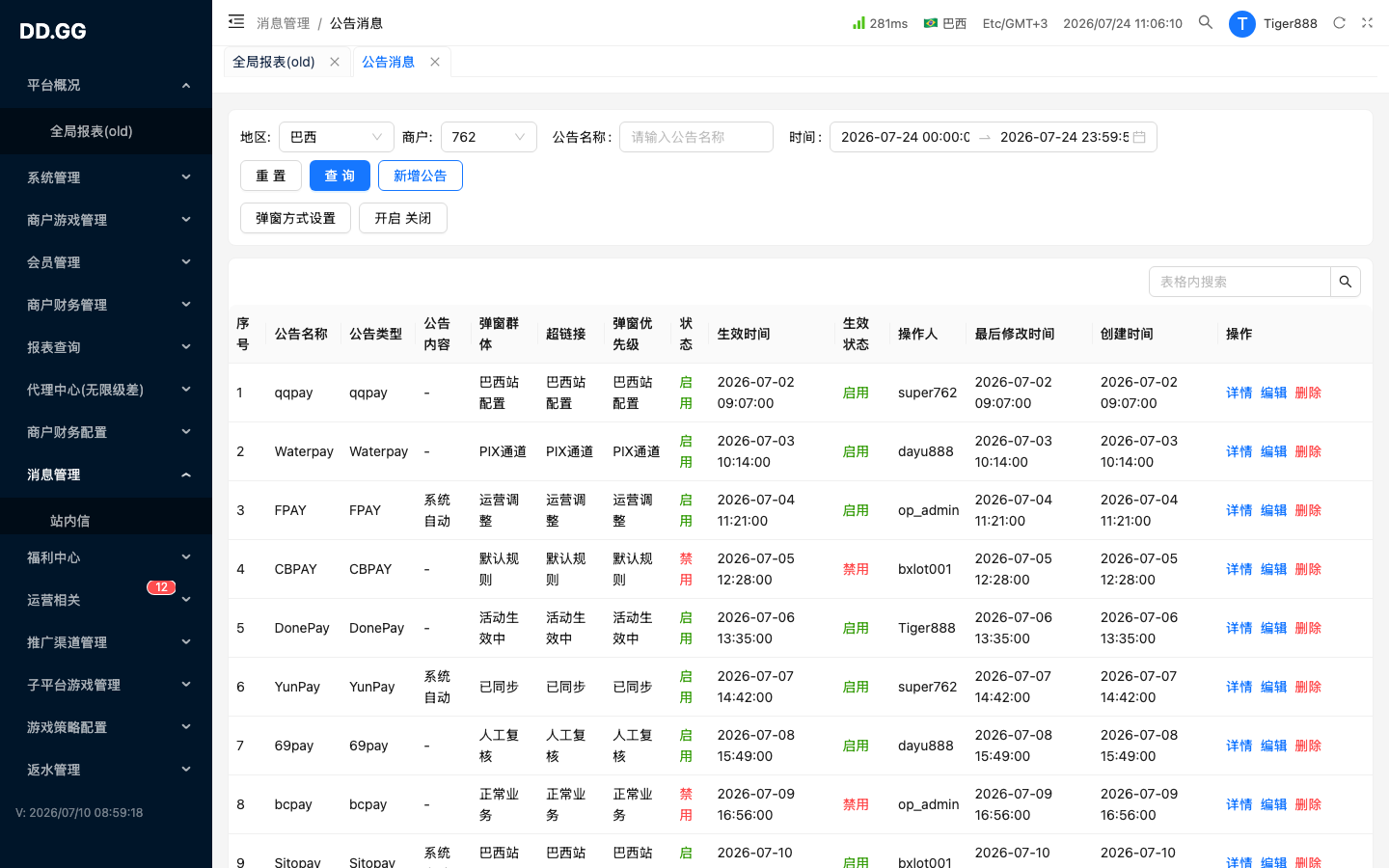Viewport: 1389px width, 868px height.
Task: Click 删除 for the FPAY row
Action: coord(1308,510)
